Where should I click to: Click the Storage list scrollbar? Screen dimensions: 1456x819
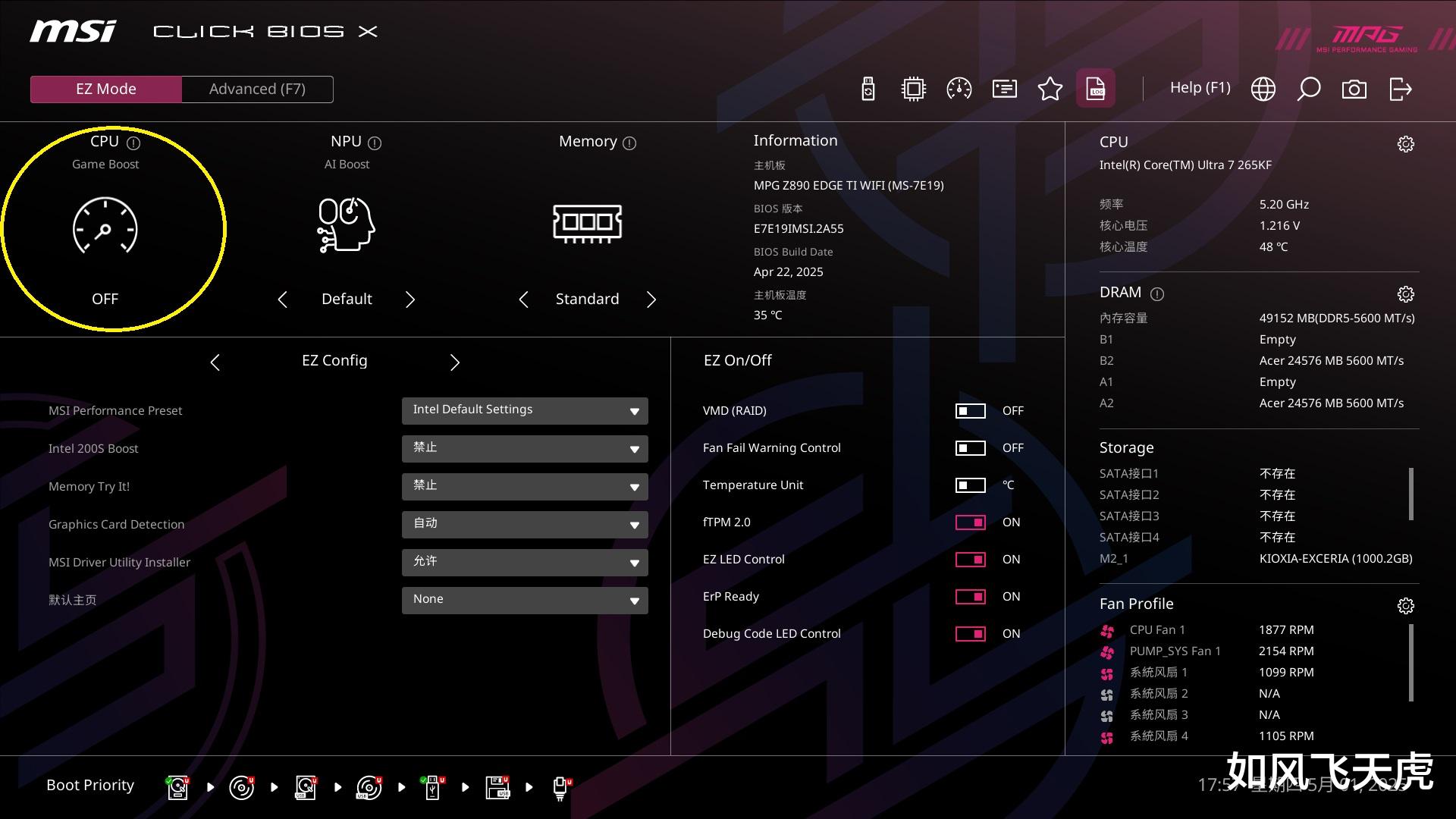pyautogui.click(x=1410, y=494)
